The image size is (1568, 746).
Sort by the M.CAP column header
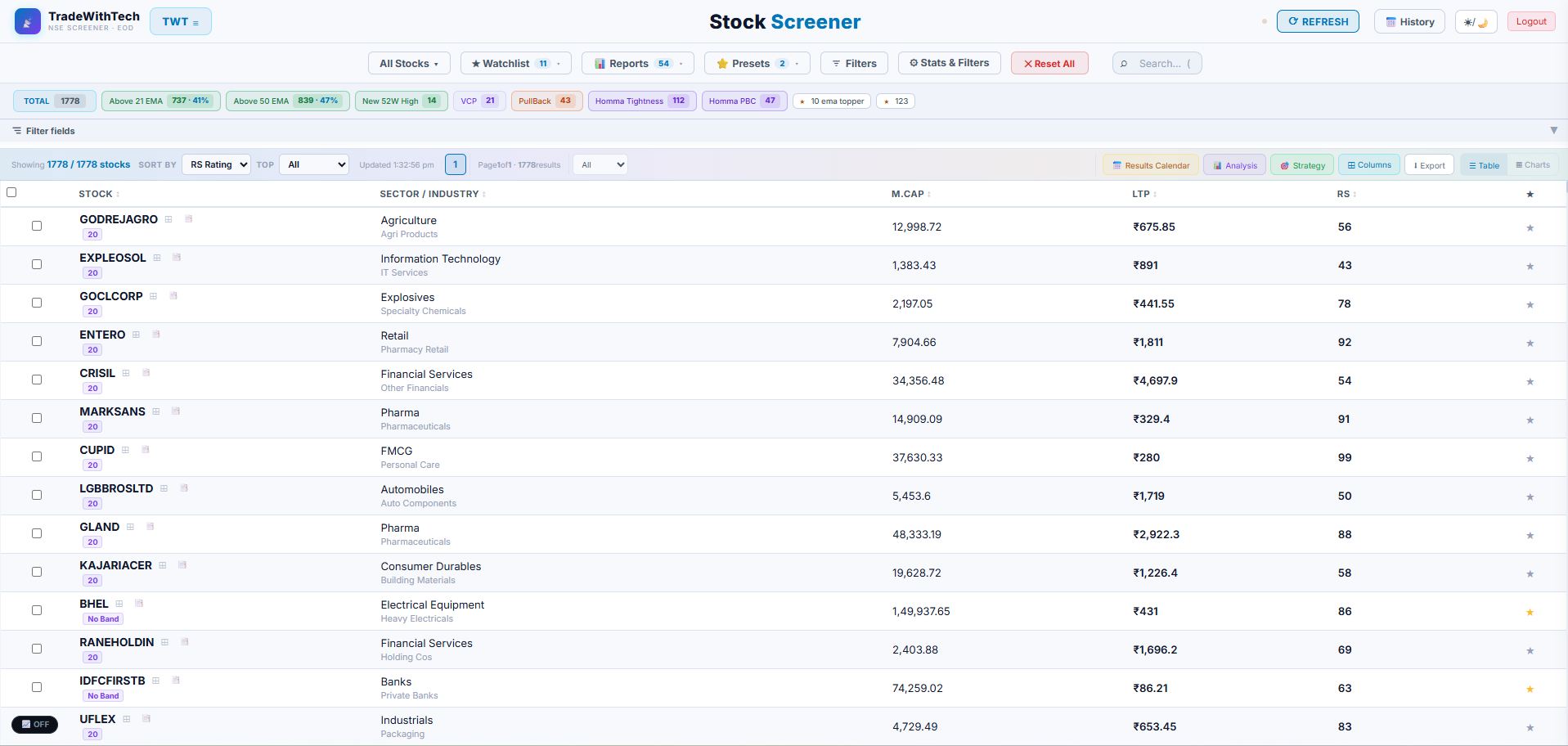click(x=910, y=194)
